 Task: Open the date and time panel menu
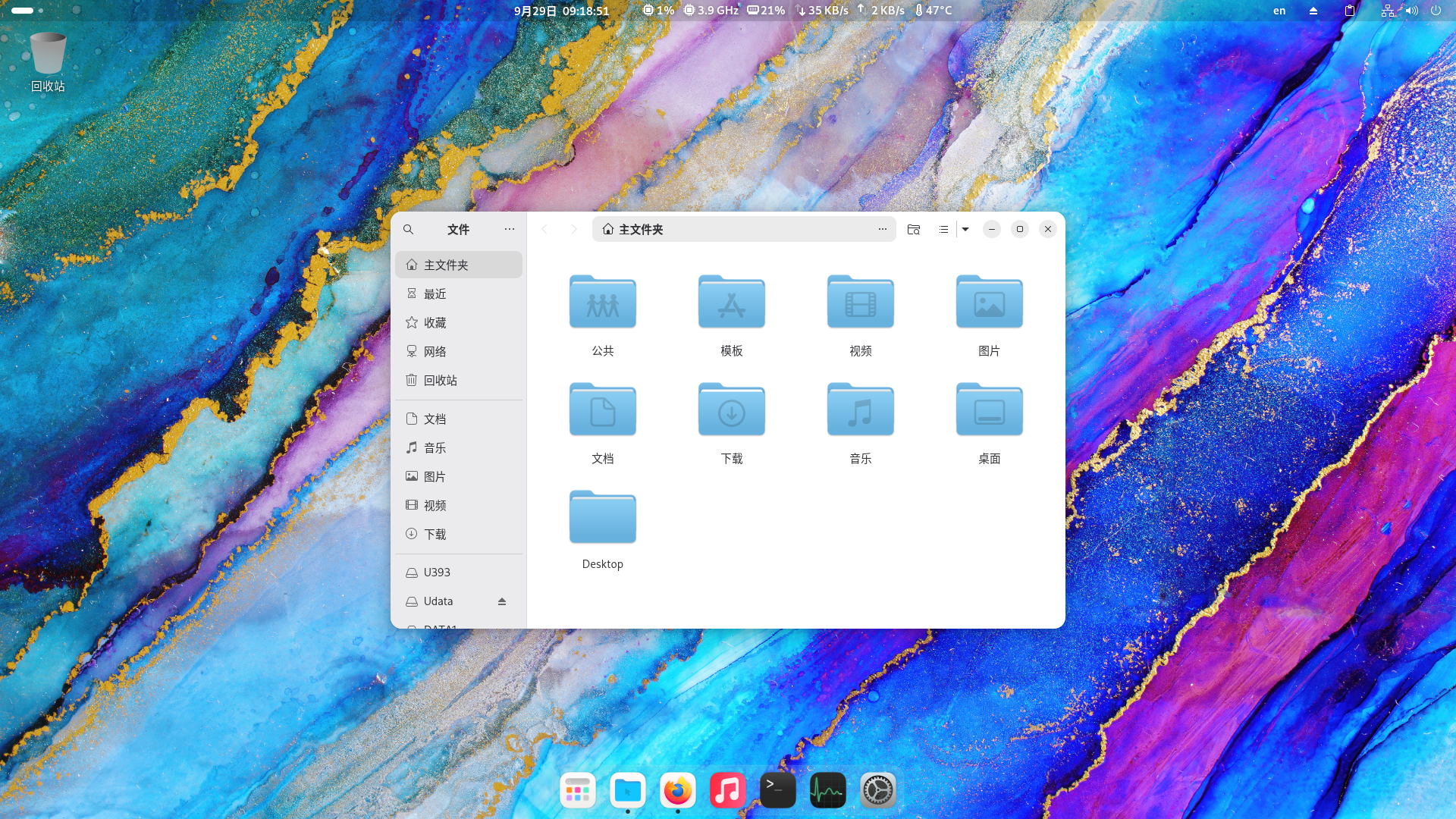(561, 11)
